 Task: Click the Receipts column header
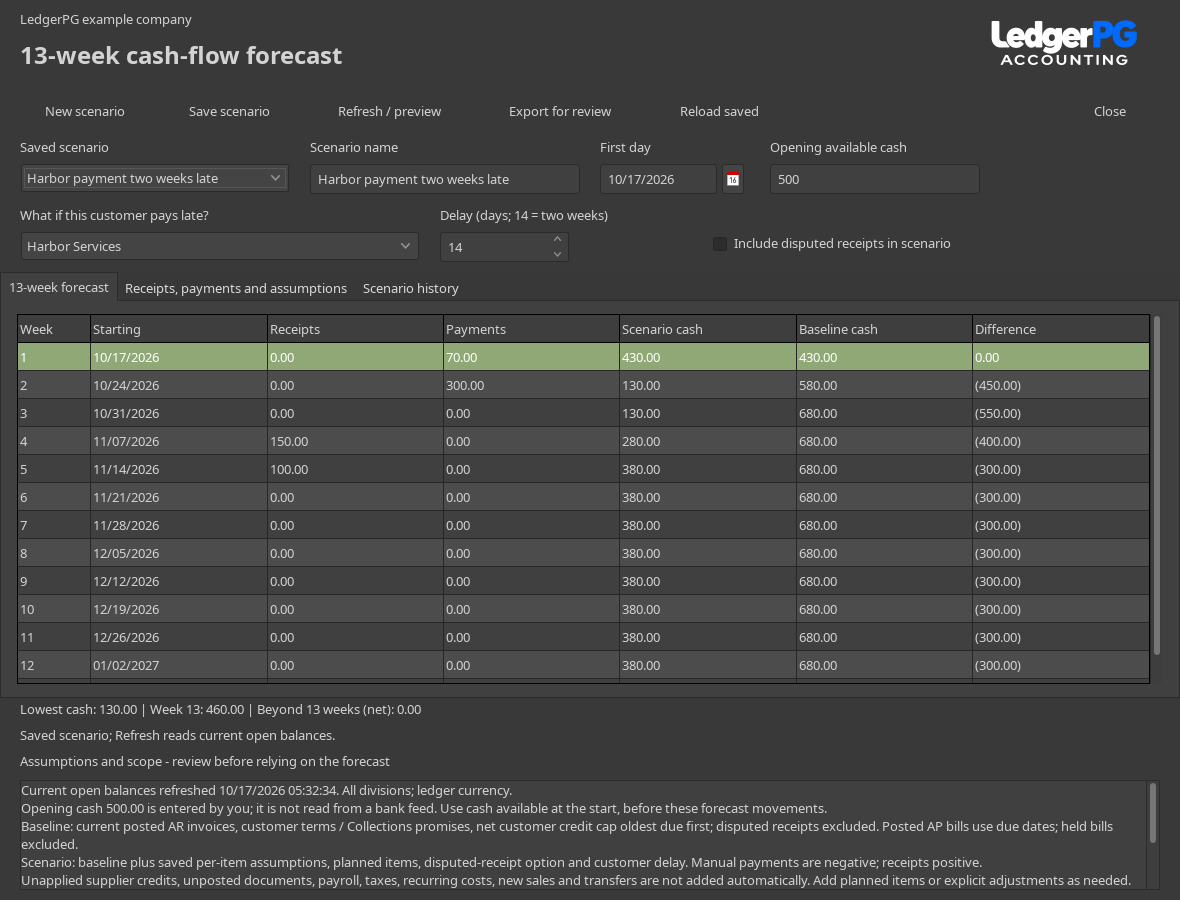pyautogui.click(x=355, y=329)
